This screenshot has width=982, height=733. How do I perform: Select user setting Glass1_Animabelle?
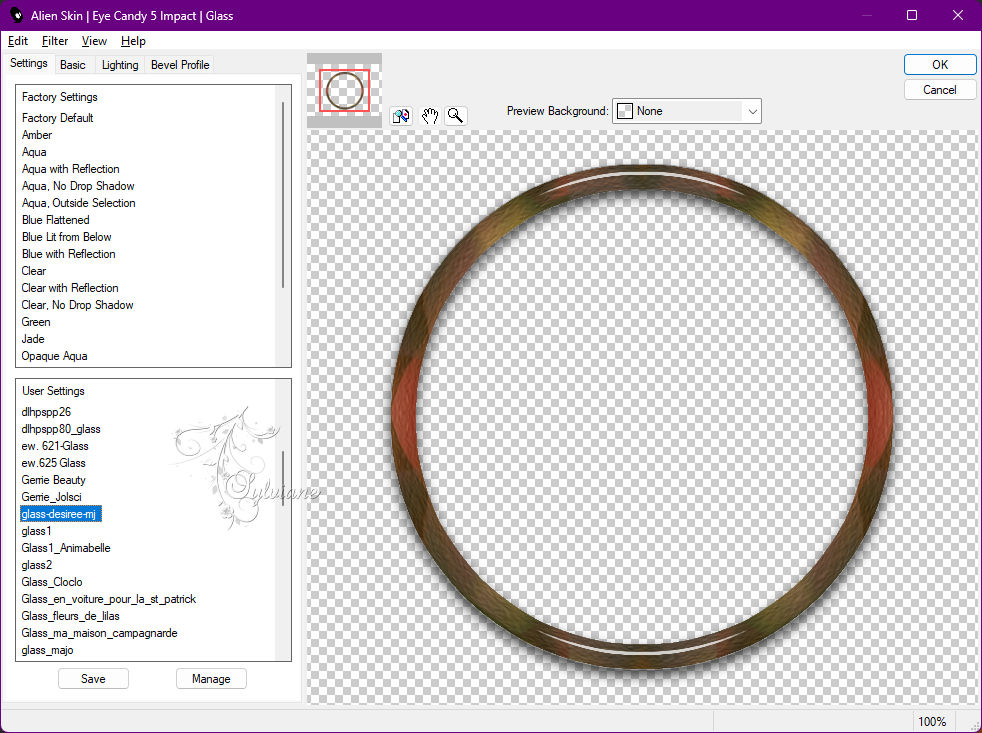point(66,548)
